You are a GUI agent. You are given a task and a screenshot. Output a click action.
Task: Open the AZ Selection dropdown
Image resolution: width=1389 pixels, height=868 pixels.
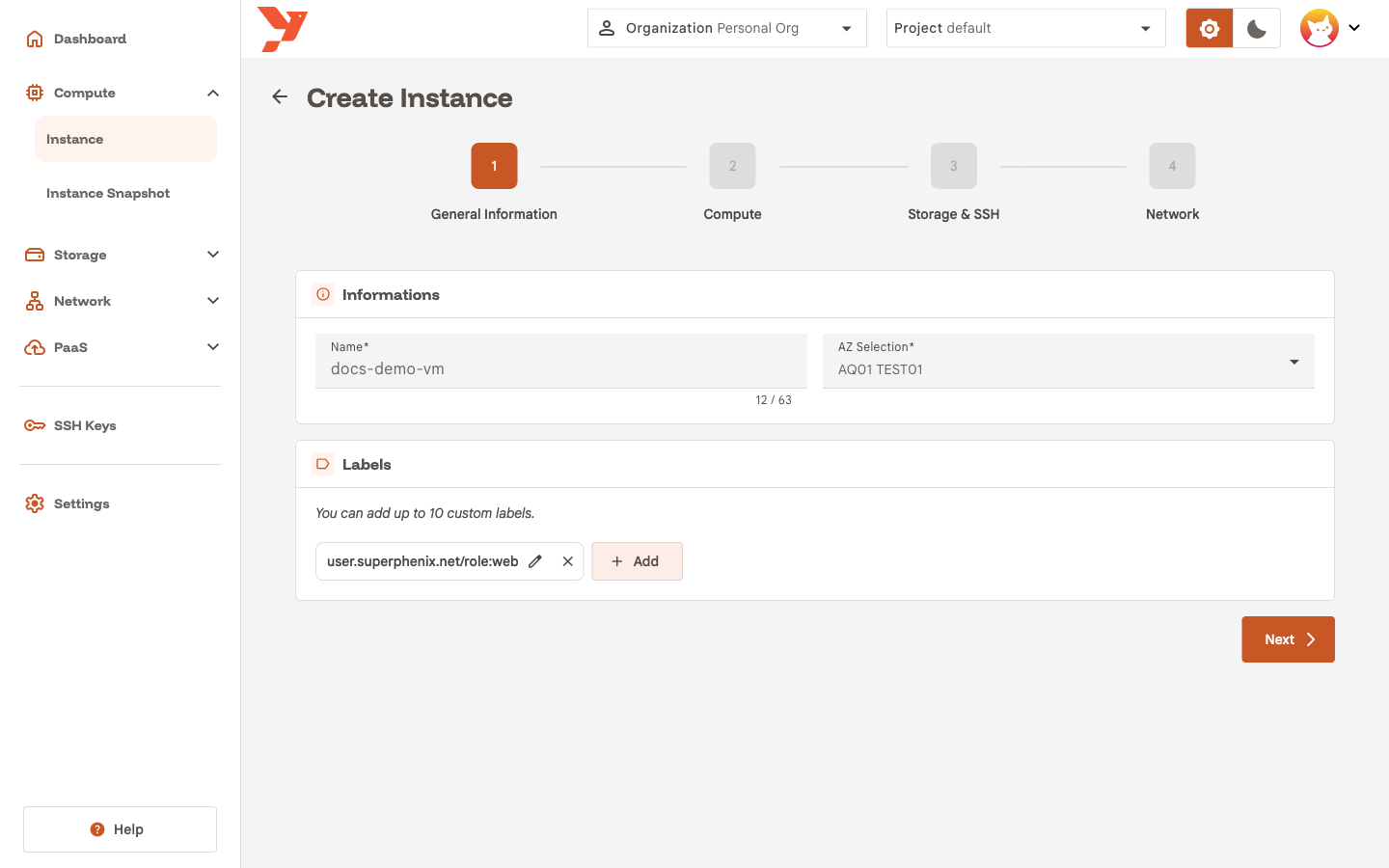[x=1069, y=362]
